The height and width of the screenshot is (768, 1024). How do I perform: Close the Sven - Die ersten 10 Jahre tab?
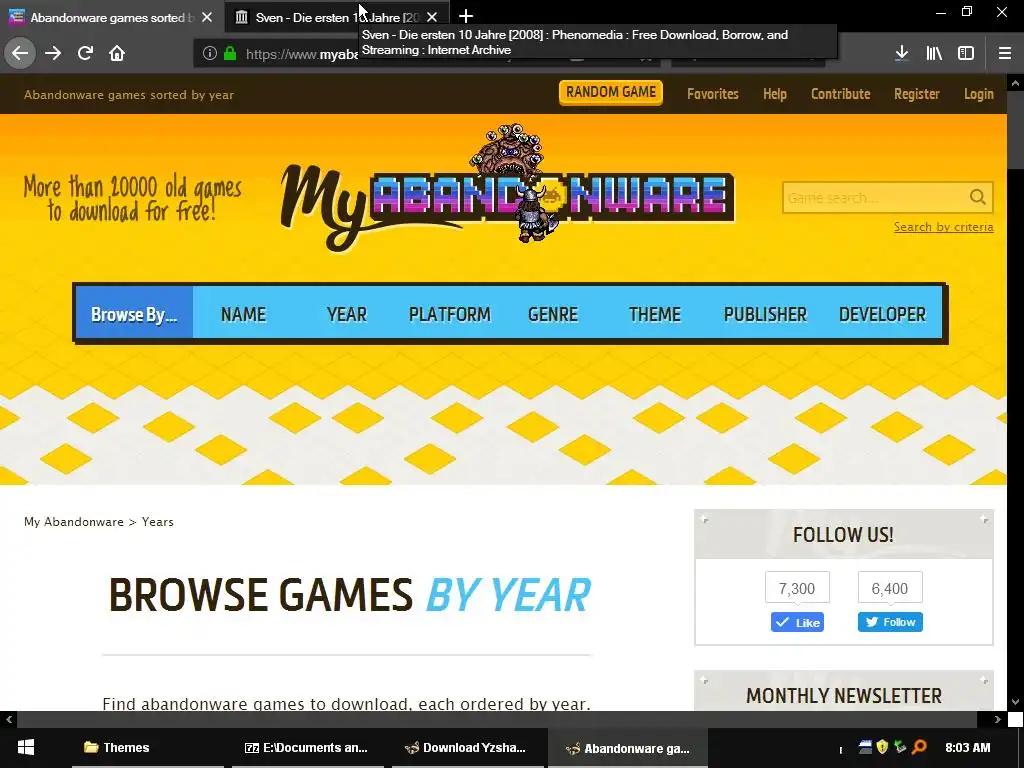(432, 18)
